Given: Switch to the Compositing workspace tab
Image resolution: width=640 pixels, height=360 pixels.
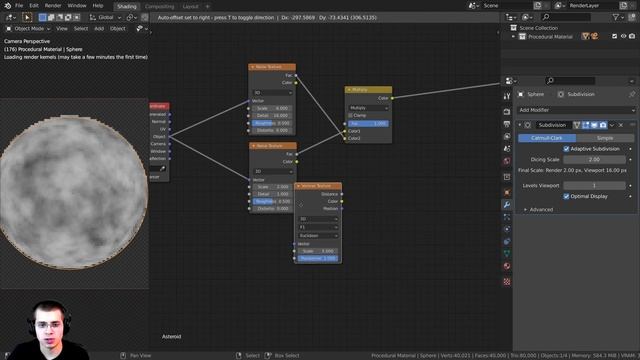Looking at the screenshot, I should [159, 7].
